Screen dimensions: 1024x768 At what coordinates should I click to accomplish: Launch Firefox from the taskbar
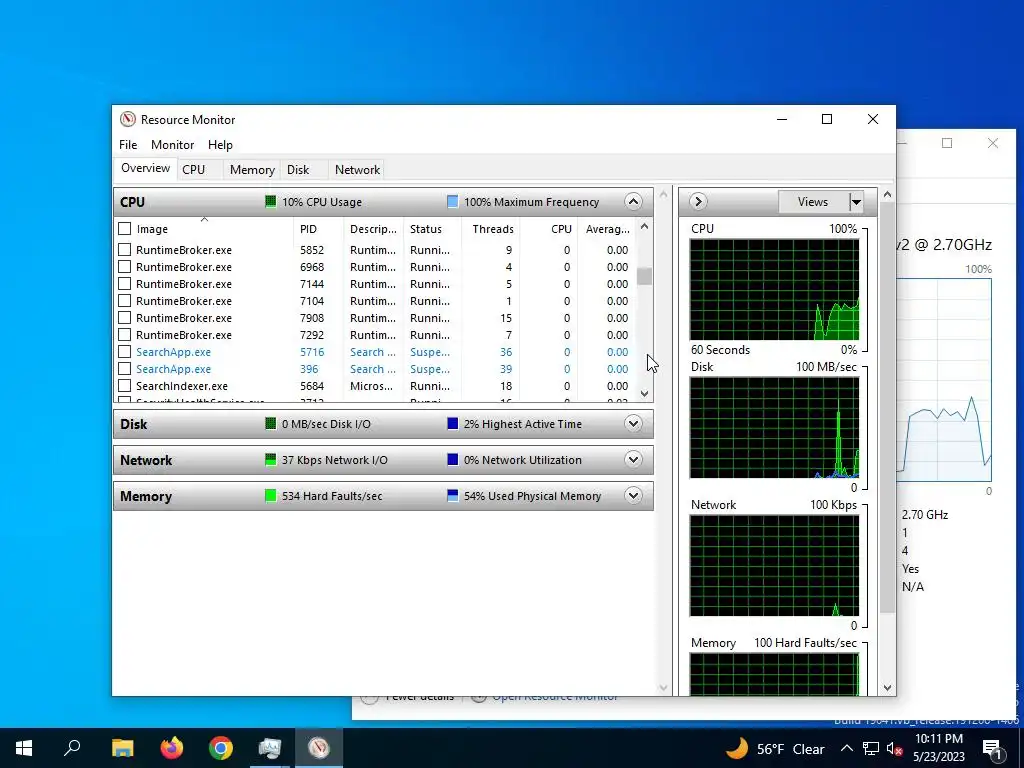(172, 748)
